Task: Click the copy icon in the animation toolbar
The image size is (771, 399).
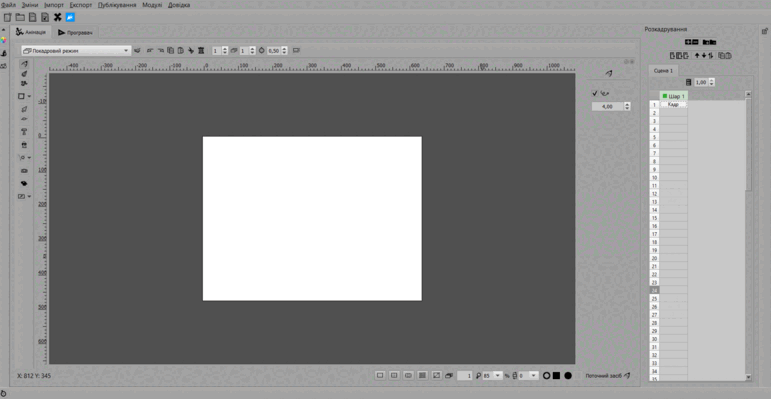Action: click(171, 50)
